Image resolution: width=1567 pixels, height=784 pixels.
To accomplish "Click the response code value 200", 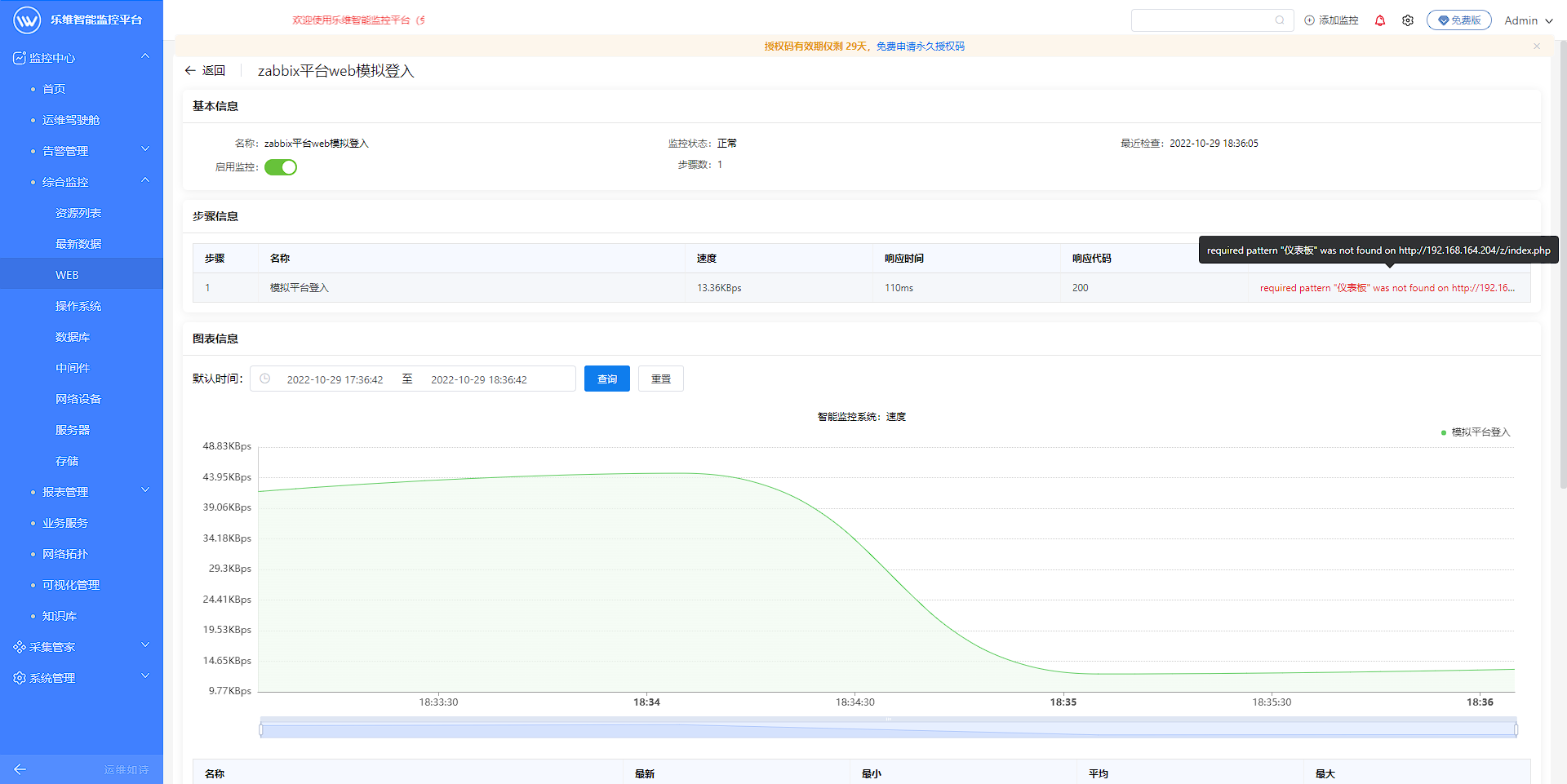I will tap(1080, 288).
